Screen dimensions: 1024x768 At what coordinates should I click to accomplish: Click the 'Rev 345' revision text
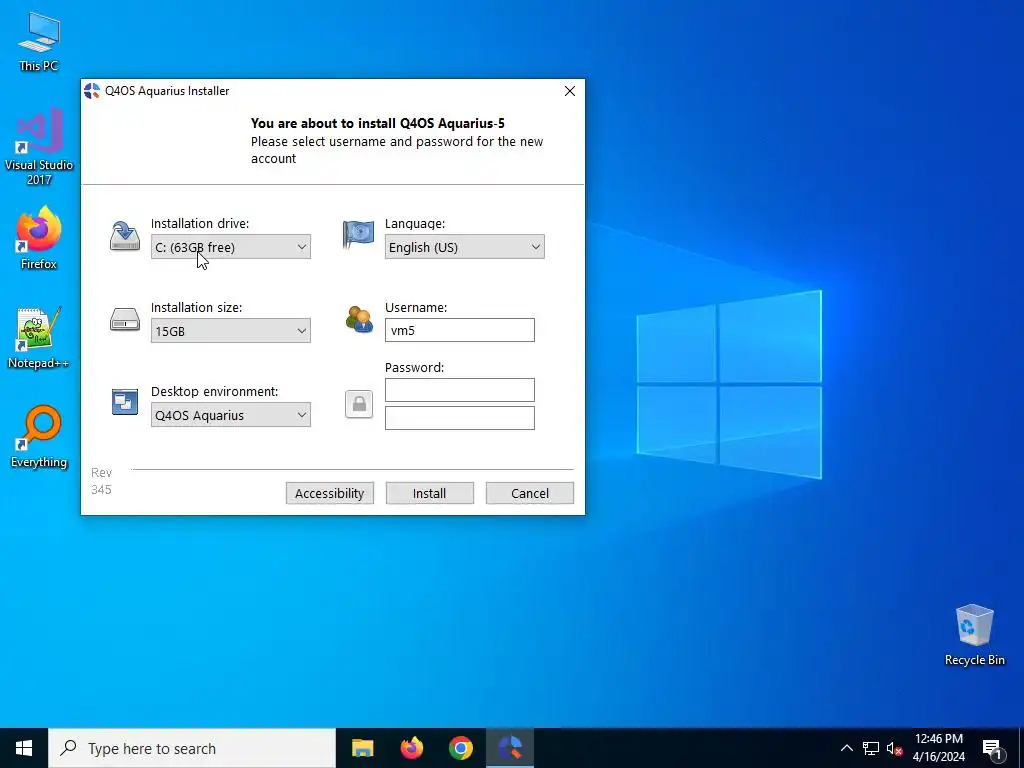101,481
